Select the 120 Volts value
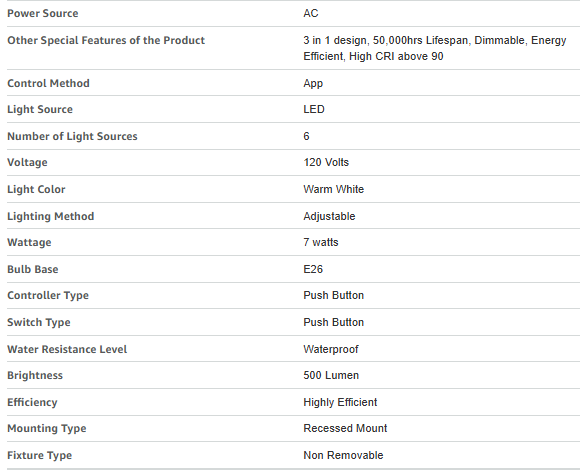 pos(326,162)
